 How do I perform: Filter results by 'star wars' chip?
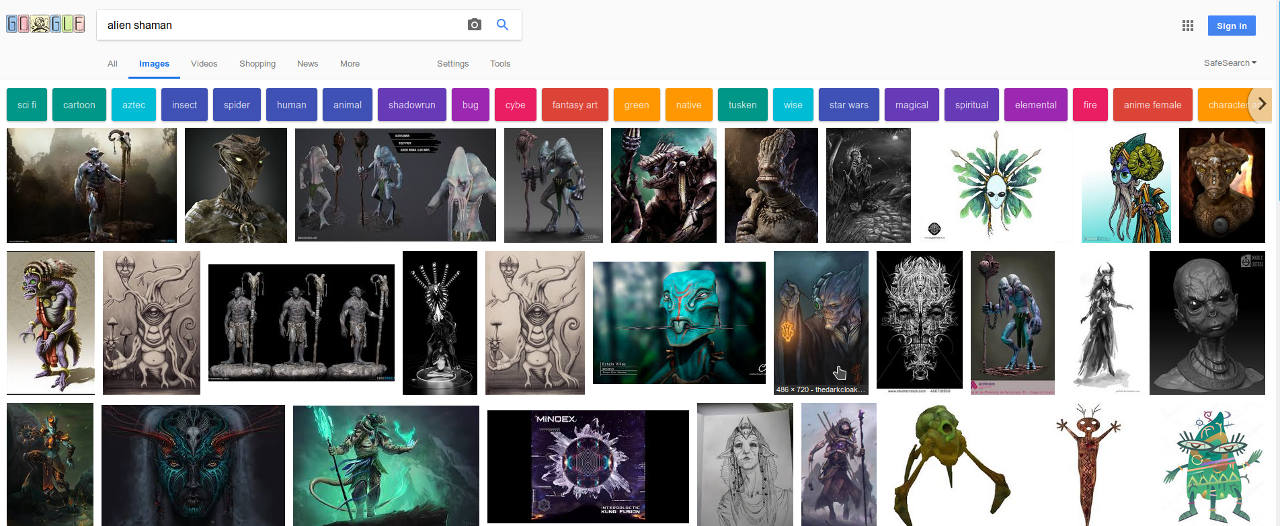coord(848,105)
